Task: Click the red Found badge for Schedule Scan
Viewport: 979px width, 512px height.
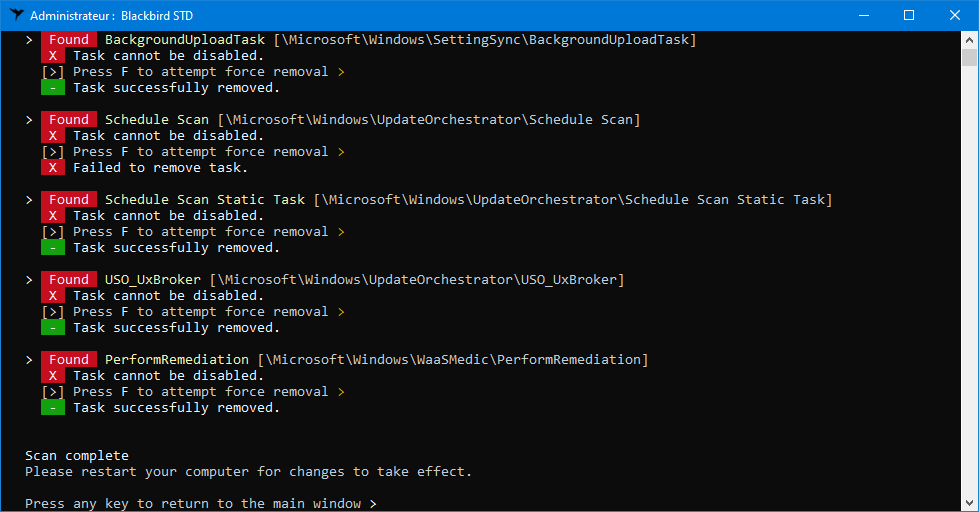Action: coord(69,119)
